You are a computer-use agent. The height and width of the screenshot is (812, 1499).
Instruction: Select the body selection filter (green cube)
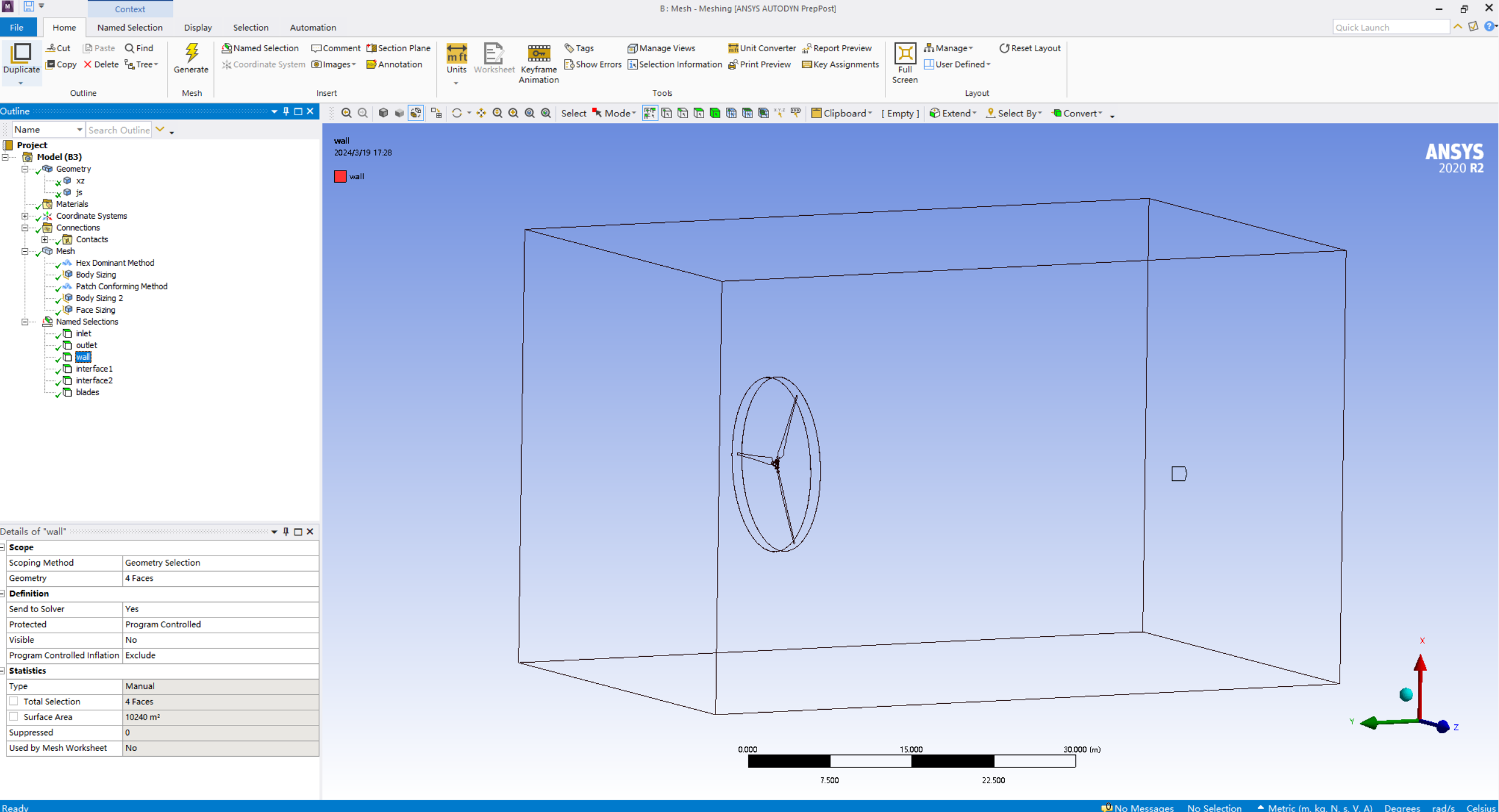(x=715, y=113)
